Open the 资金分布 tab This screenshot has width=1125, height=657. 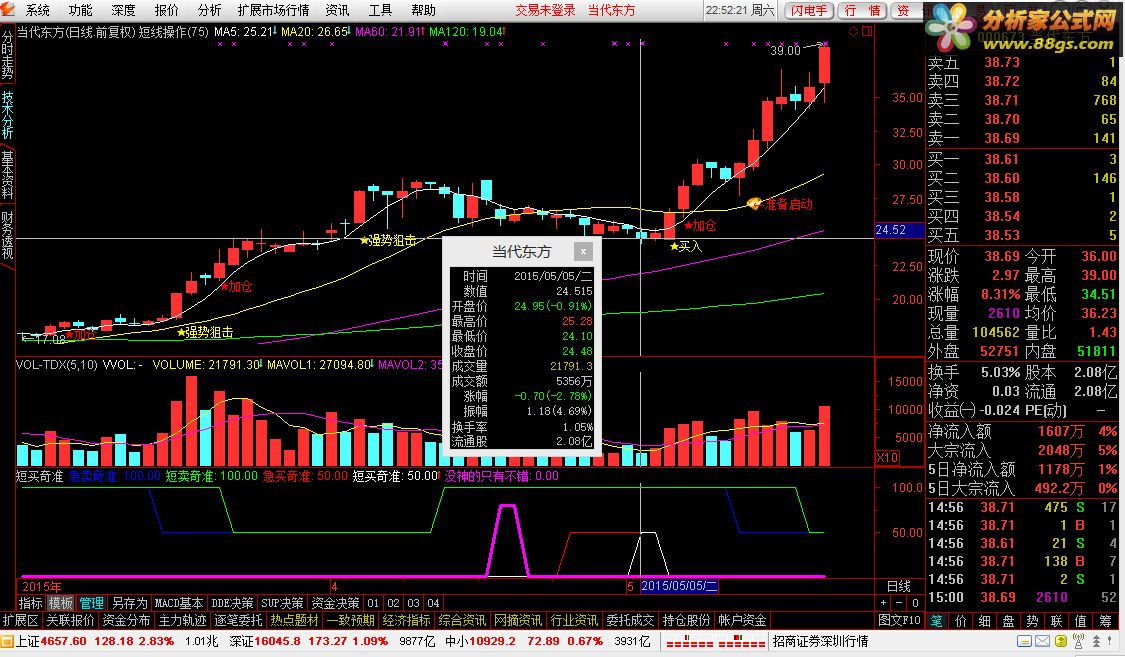(126, 620)
